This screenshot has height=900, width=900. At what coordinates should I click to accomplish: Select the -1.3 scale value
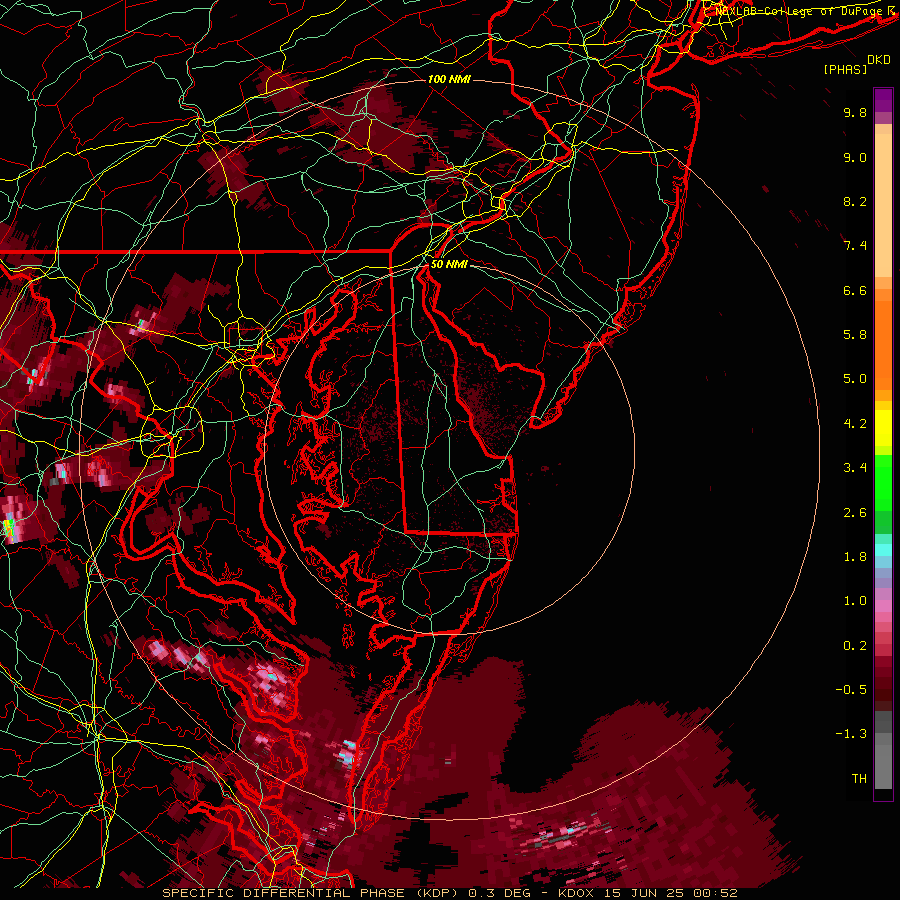click(x=851, y=734)
